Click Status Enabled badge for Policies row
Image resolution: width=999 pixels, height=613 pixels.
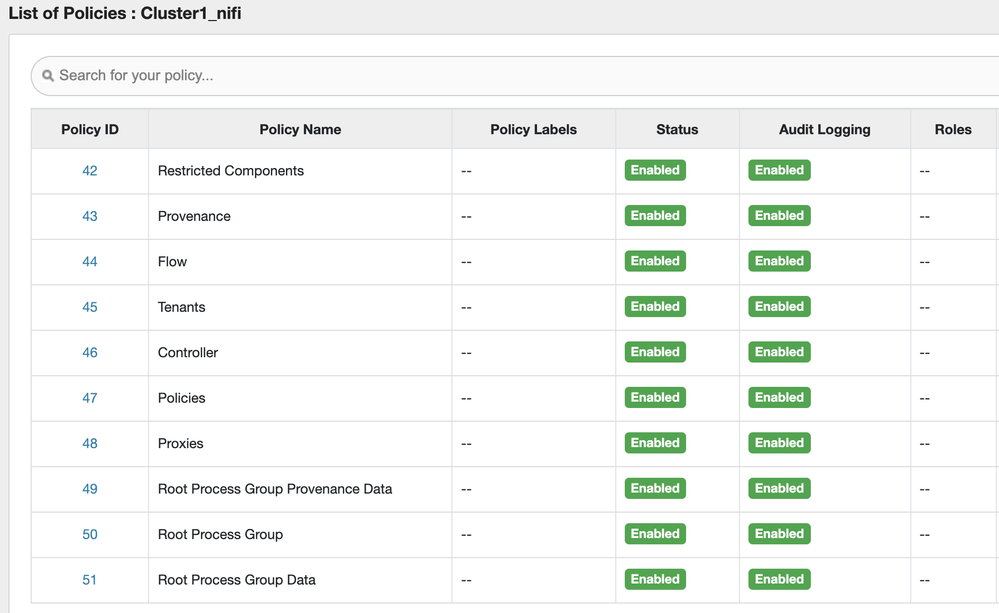pos(655,397)
